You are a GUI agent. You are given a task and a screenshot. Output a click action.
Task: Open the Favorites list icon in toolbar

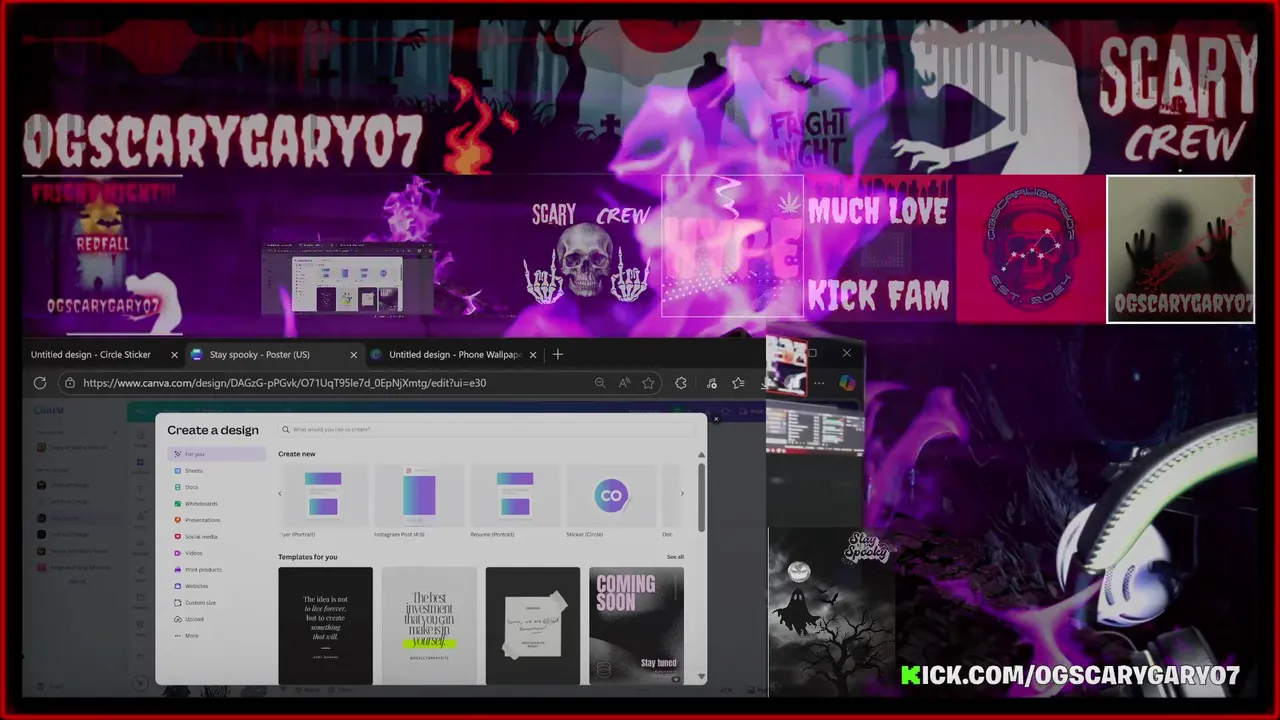click(738, 383)
